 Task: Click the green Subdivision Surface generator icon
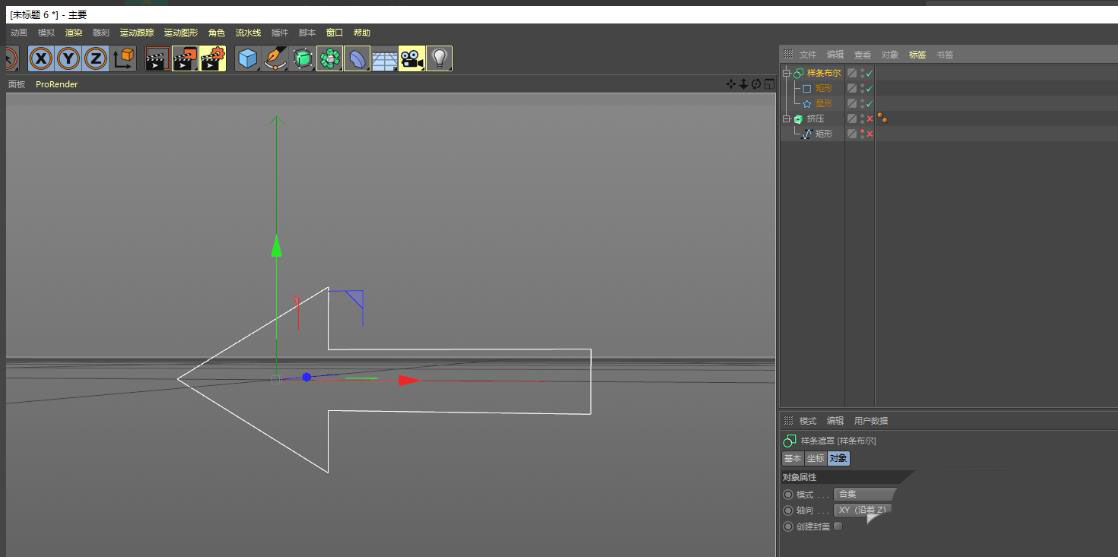tap(302, 59)
